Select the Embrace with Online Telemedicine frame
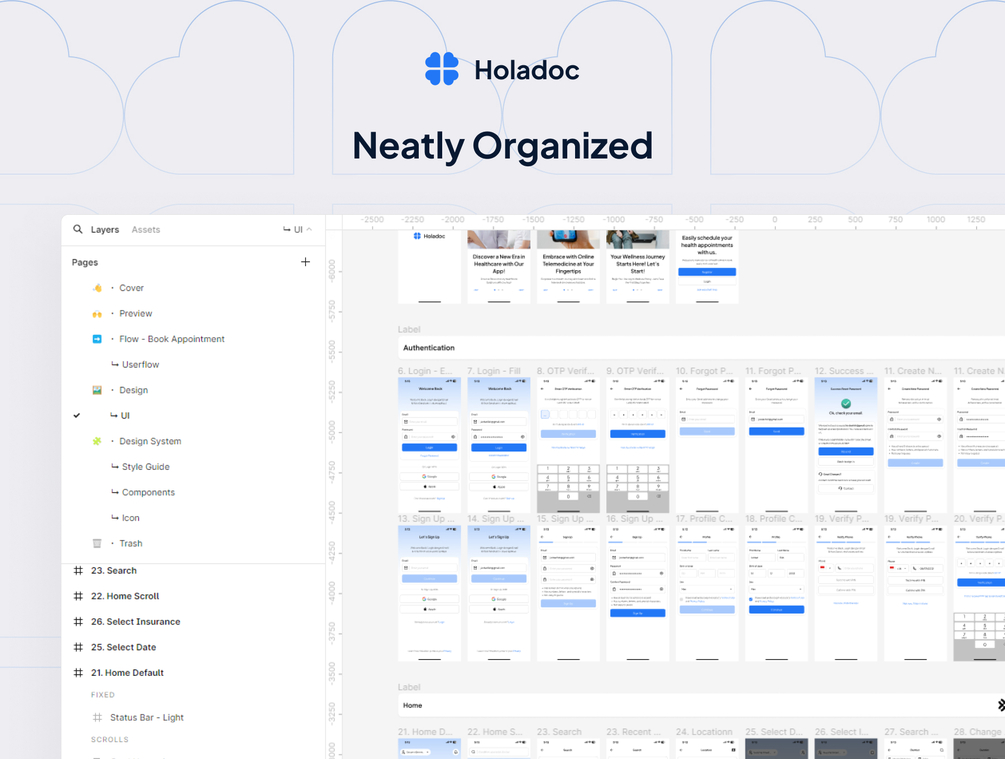The width and height of the screenshot is (1005, 759). pos(568,267)
